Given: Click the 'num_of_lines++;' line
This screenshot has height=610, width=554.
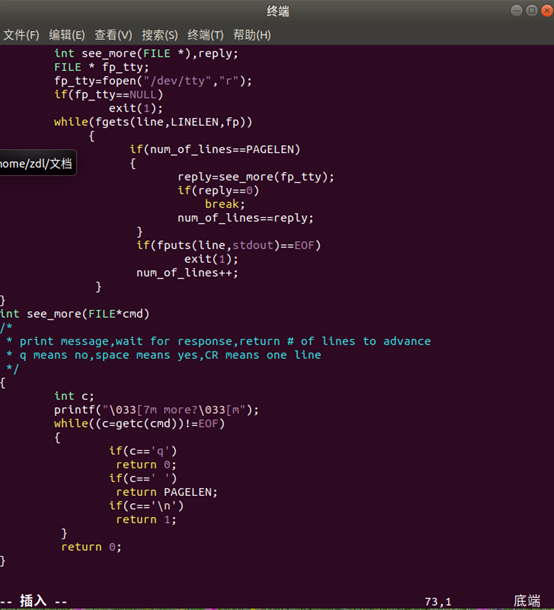Looking at the screenshot, I should 187,273.
